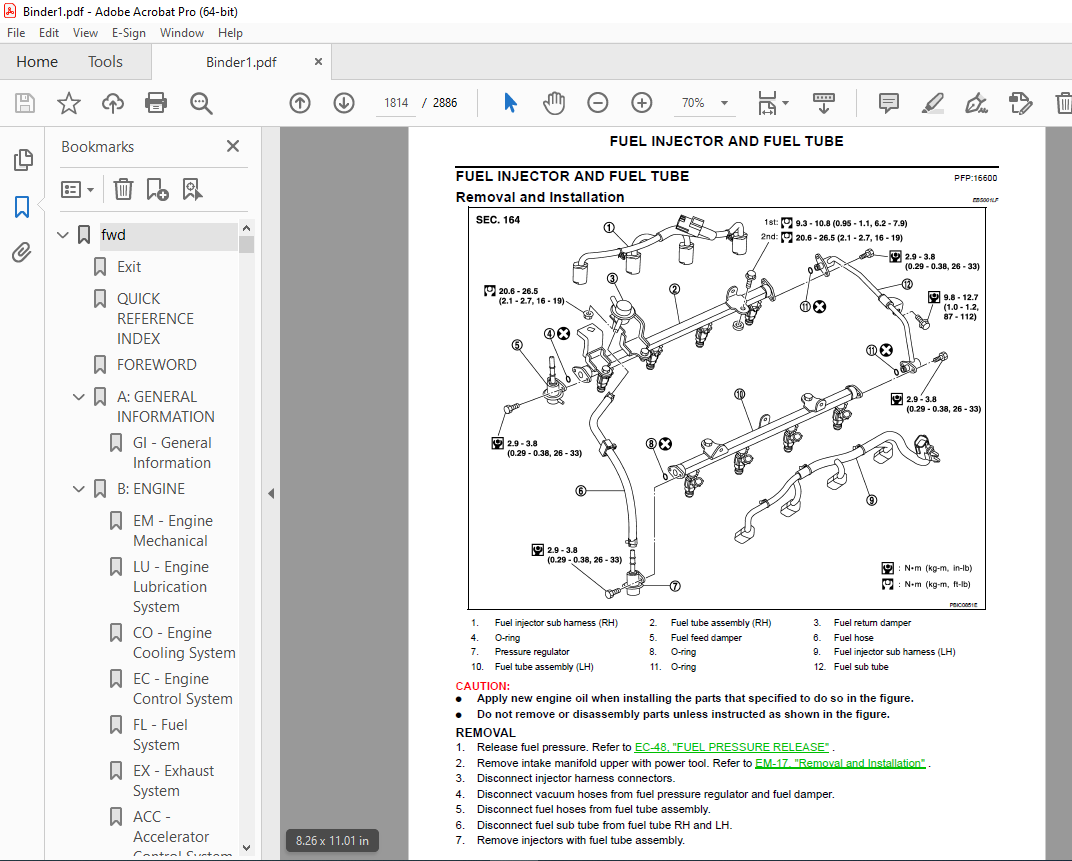Open the FOREWORD bookmark
Image resolution: width=1072 pixels, height=861 pixels.
[x=157, y=365]
